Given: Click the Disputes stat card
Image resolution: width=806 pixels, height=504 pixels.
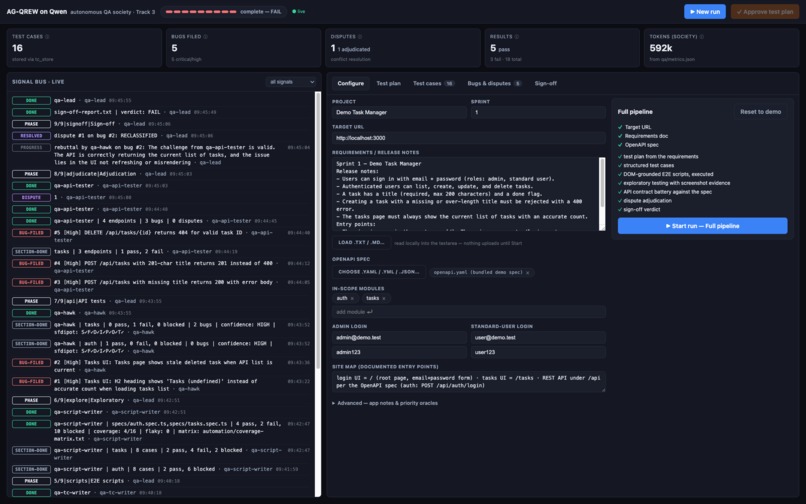Looking at the screenshot, I should pos(402,48).
